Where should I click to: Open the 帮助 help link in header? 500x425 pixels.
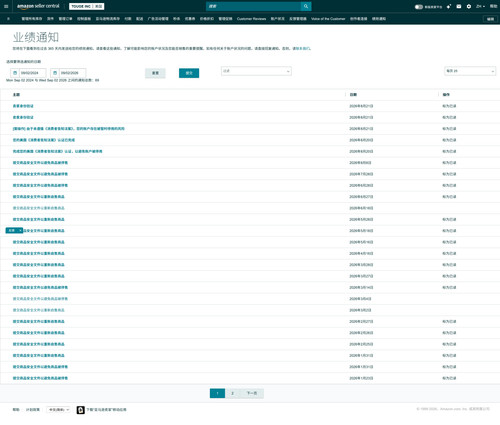(x=493, y=6)
